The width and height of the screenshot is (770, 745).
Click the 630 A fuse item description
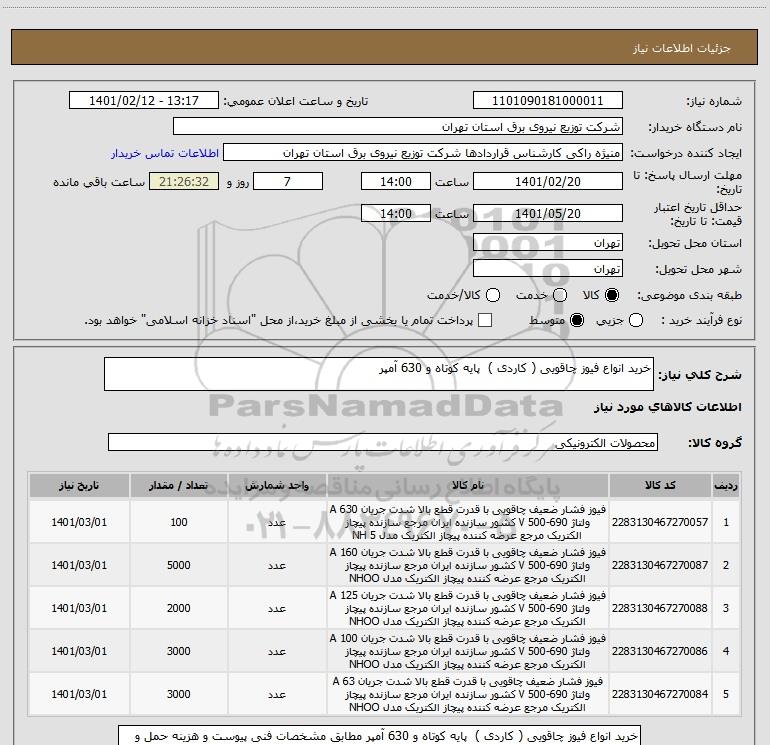pos(468,522)
